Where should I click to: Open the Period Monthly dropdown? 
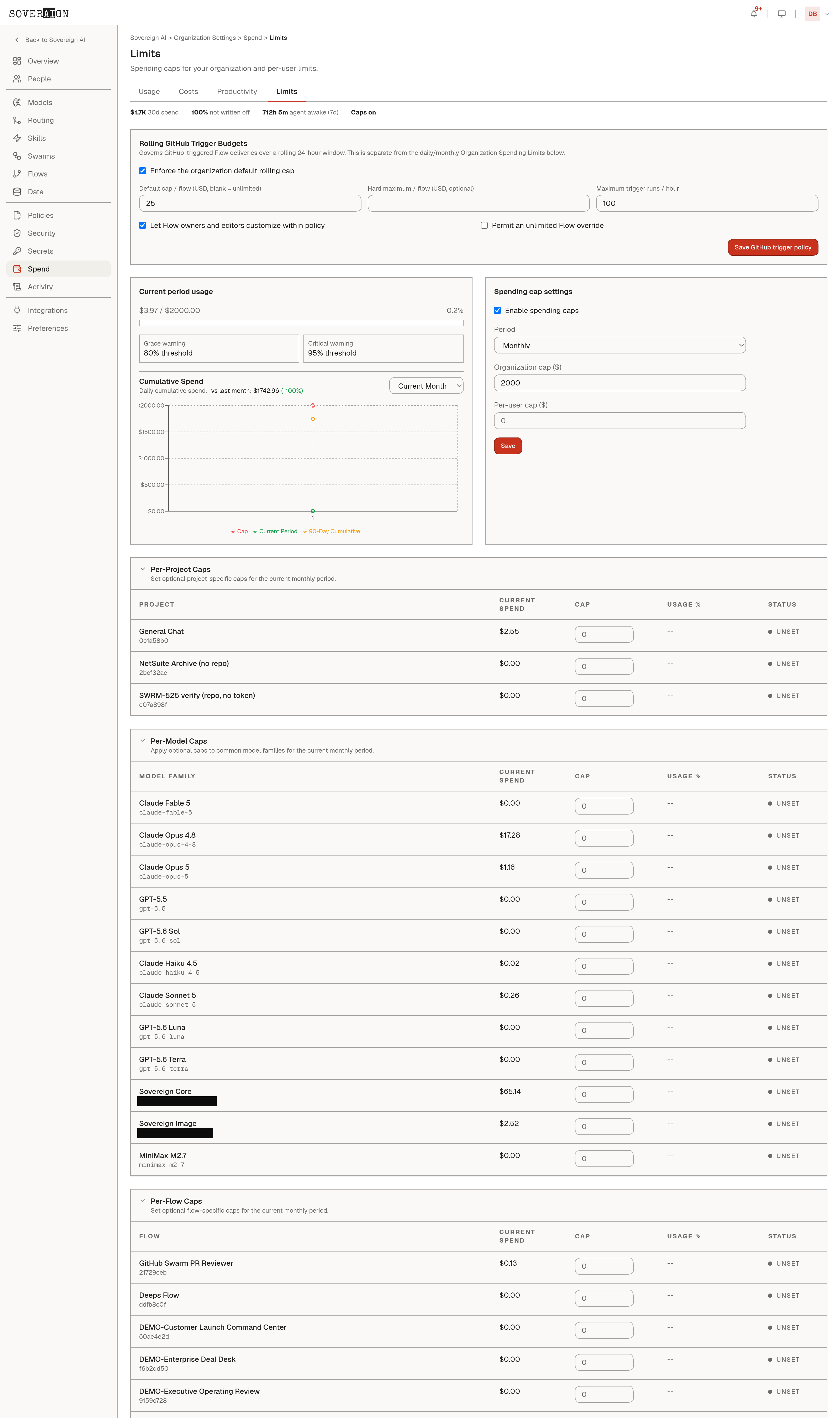click(x=619, y=345)
